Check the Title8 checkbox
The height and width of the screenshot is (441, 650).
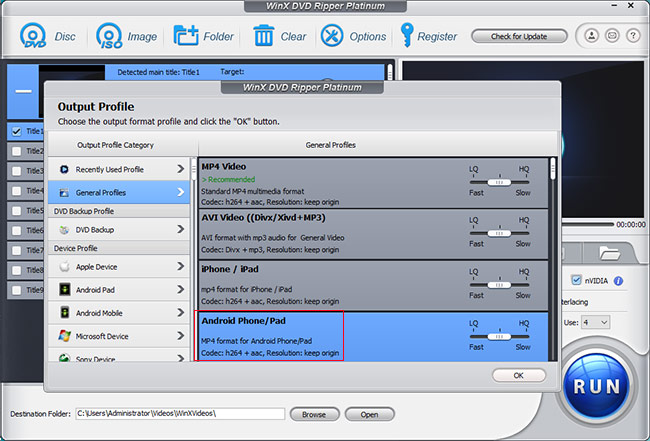click(17, 270)
